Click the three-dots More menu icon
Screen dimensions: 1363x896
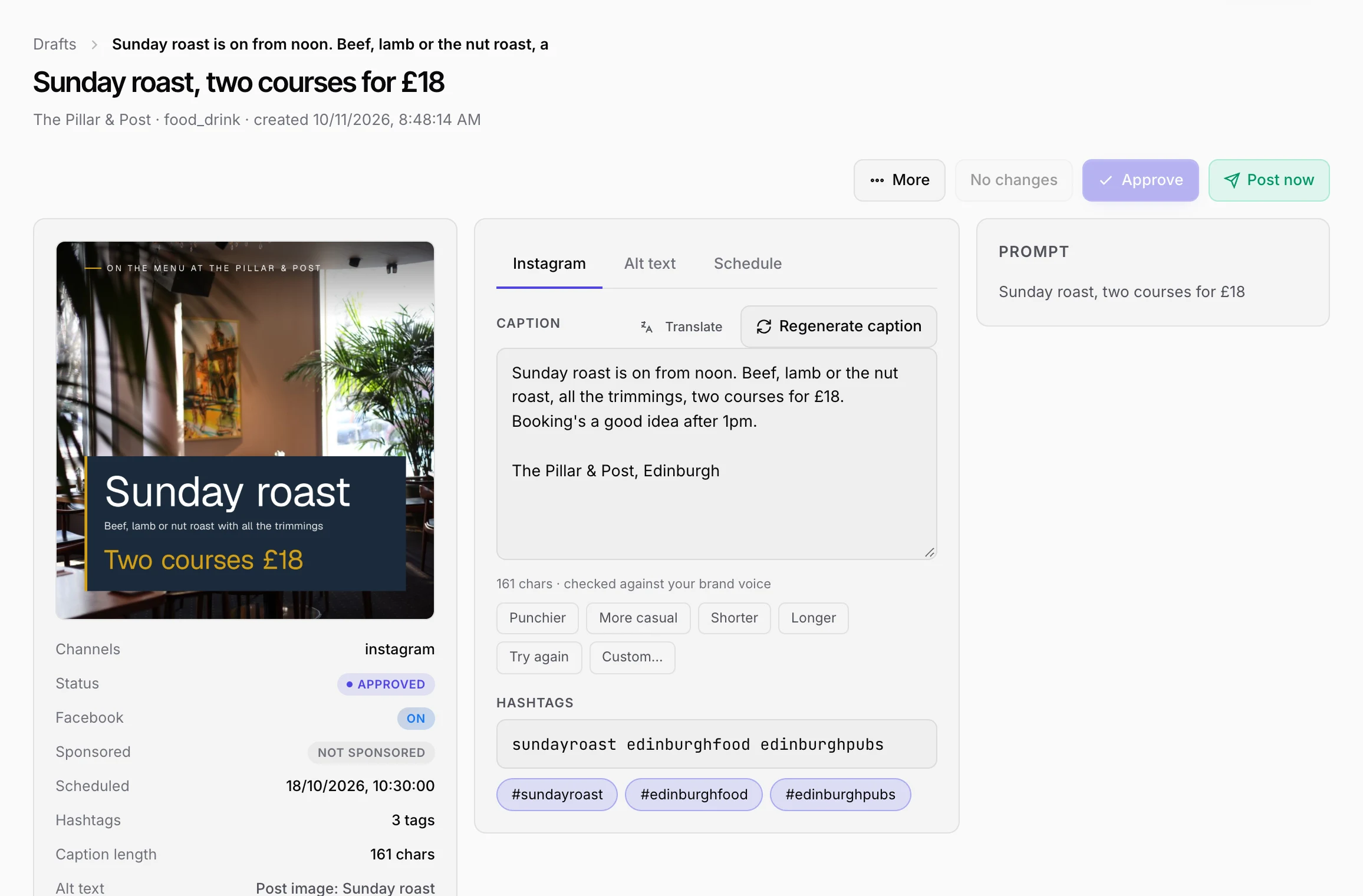(877, 180)
